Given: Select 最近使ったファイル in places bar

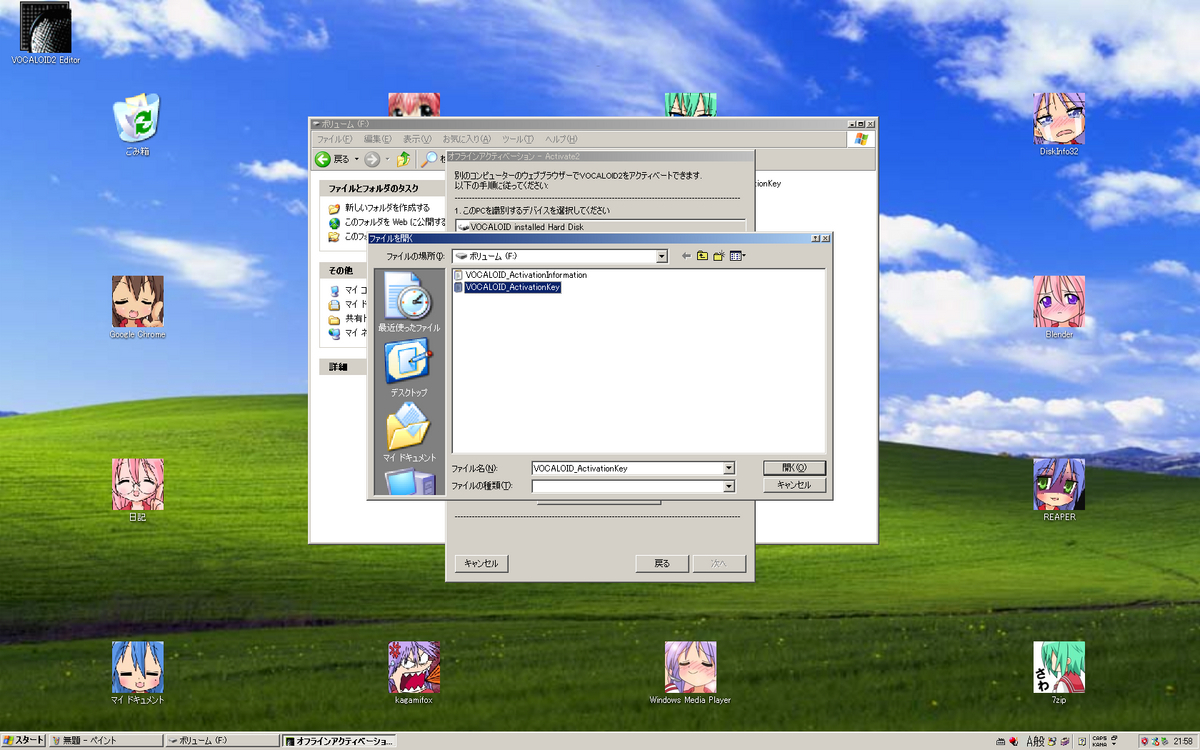Looking at the screenshot, I should 409,303.
